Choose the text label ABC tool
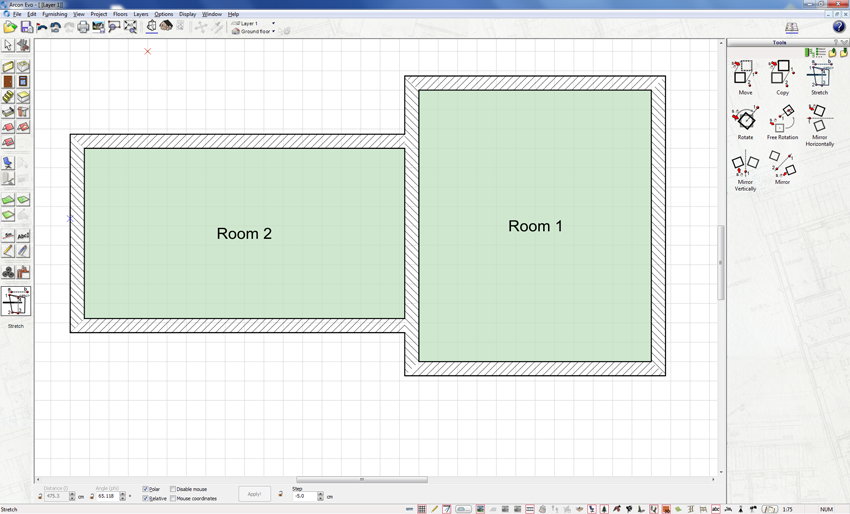The image size is (850, 514). coord(23,236)
